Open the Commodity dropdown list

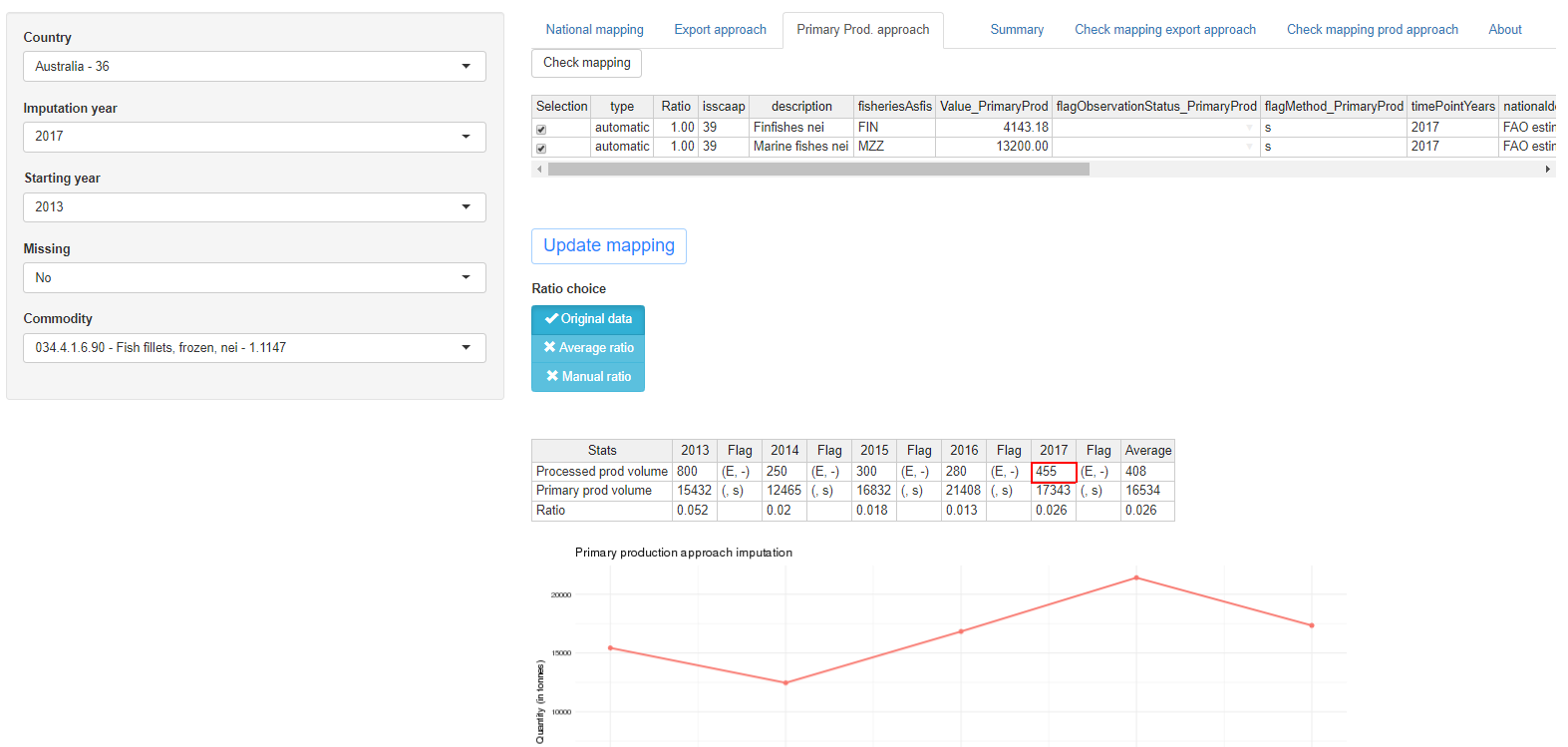[254, 348]
